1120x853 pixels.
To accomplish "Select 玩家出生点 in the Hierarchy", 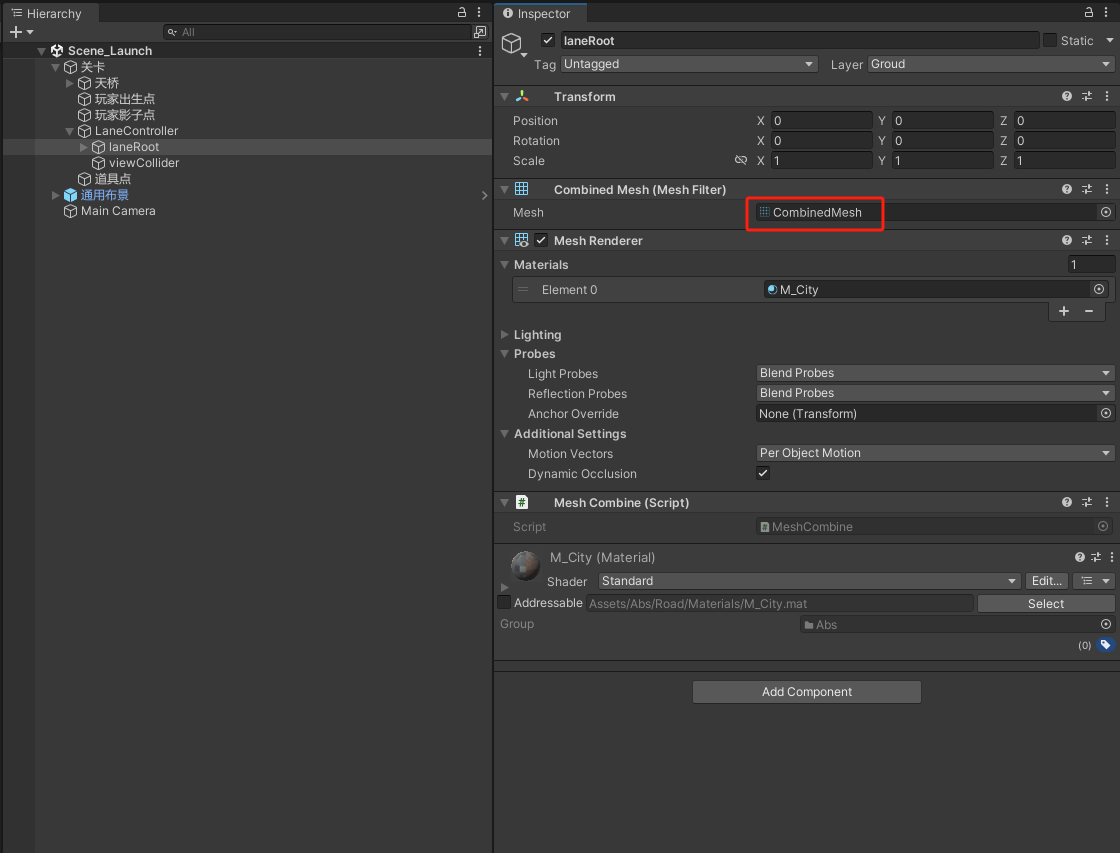I will (124, 99).
